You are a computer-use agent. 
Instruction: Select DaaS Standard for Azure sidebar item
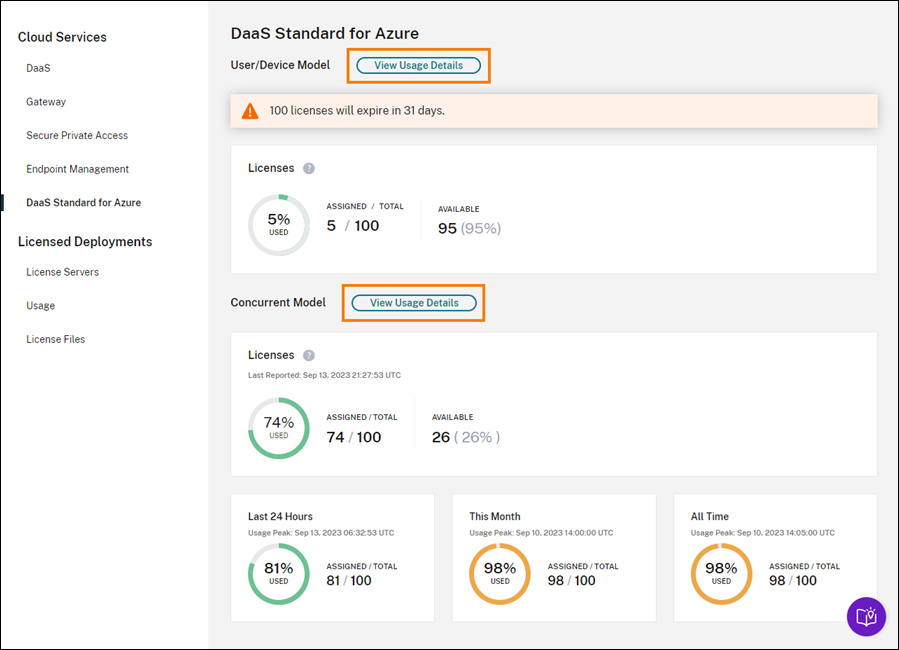[83, 202]
